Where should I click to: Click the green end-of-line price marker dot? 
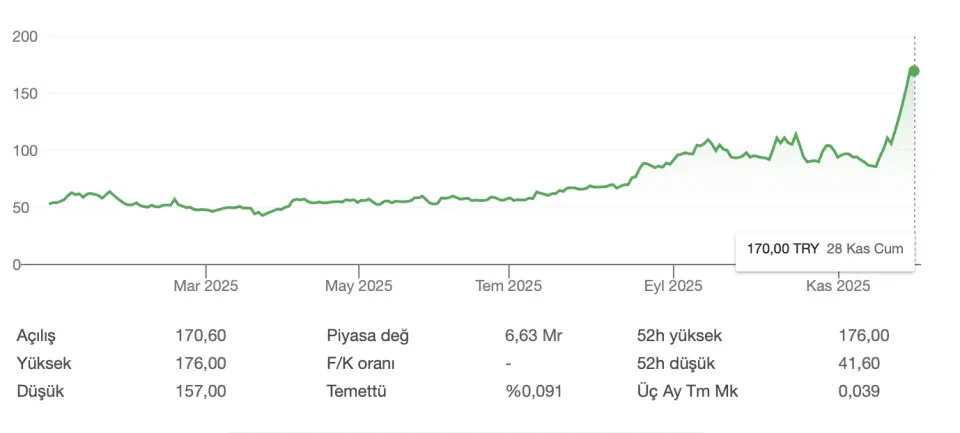914,71
